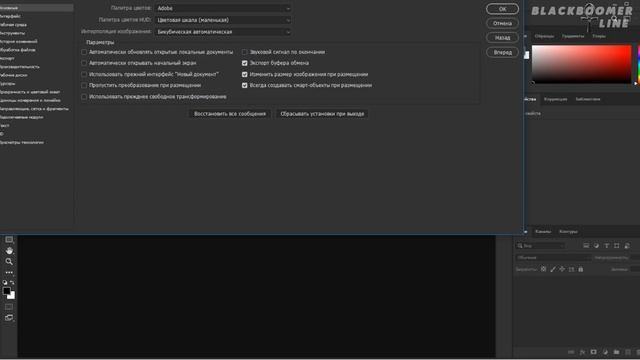Open 'Производительность' preferences category
The height and width of the screenshot is (360, 640).
coord(20,67)
